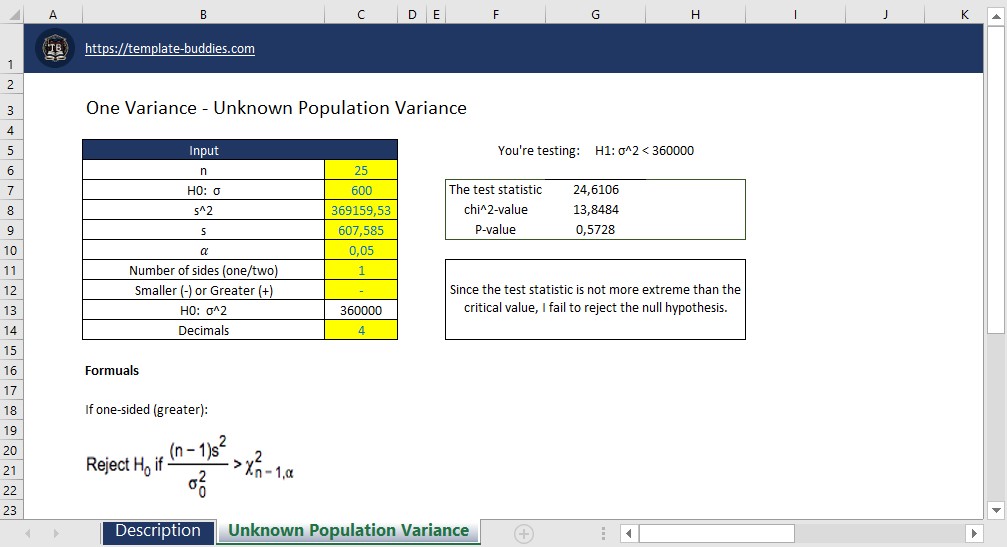Switch to the Description sheet tab
This screenshot has height=547, width=1007.
pyautogui.click(x=158, y=531)
